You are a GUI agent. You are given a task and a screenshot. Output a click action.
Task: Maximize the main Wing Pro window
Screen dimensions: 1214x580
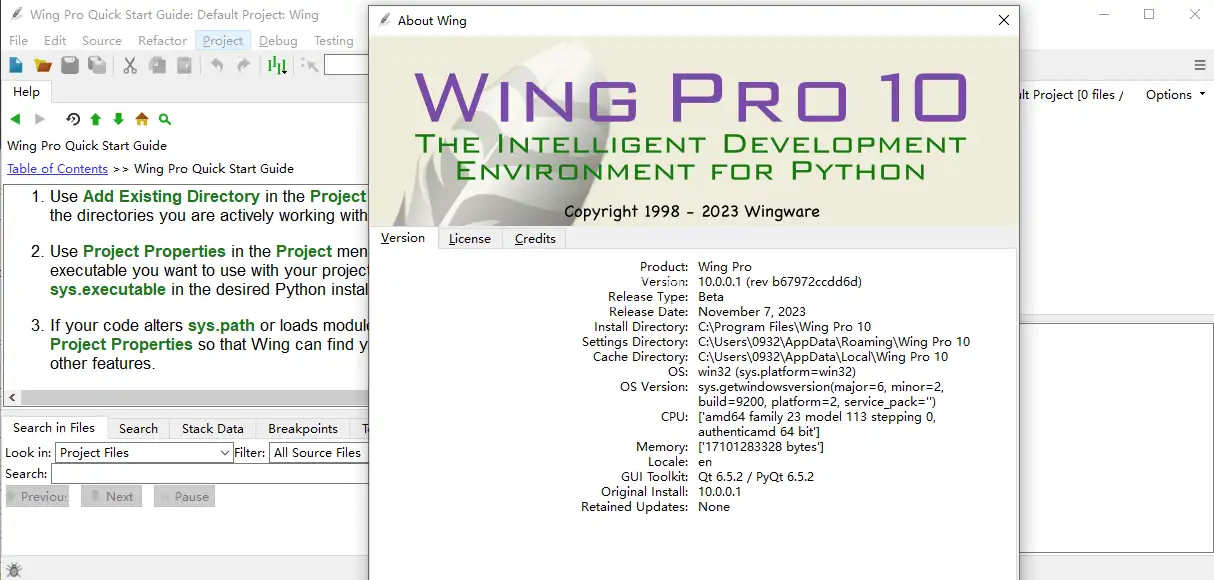click(x=1149, y=14)
